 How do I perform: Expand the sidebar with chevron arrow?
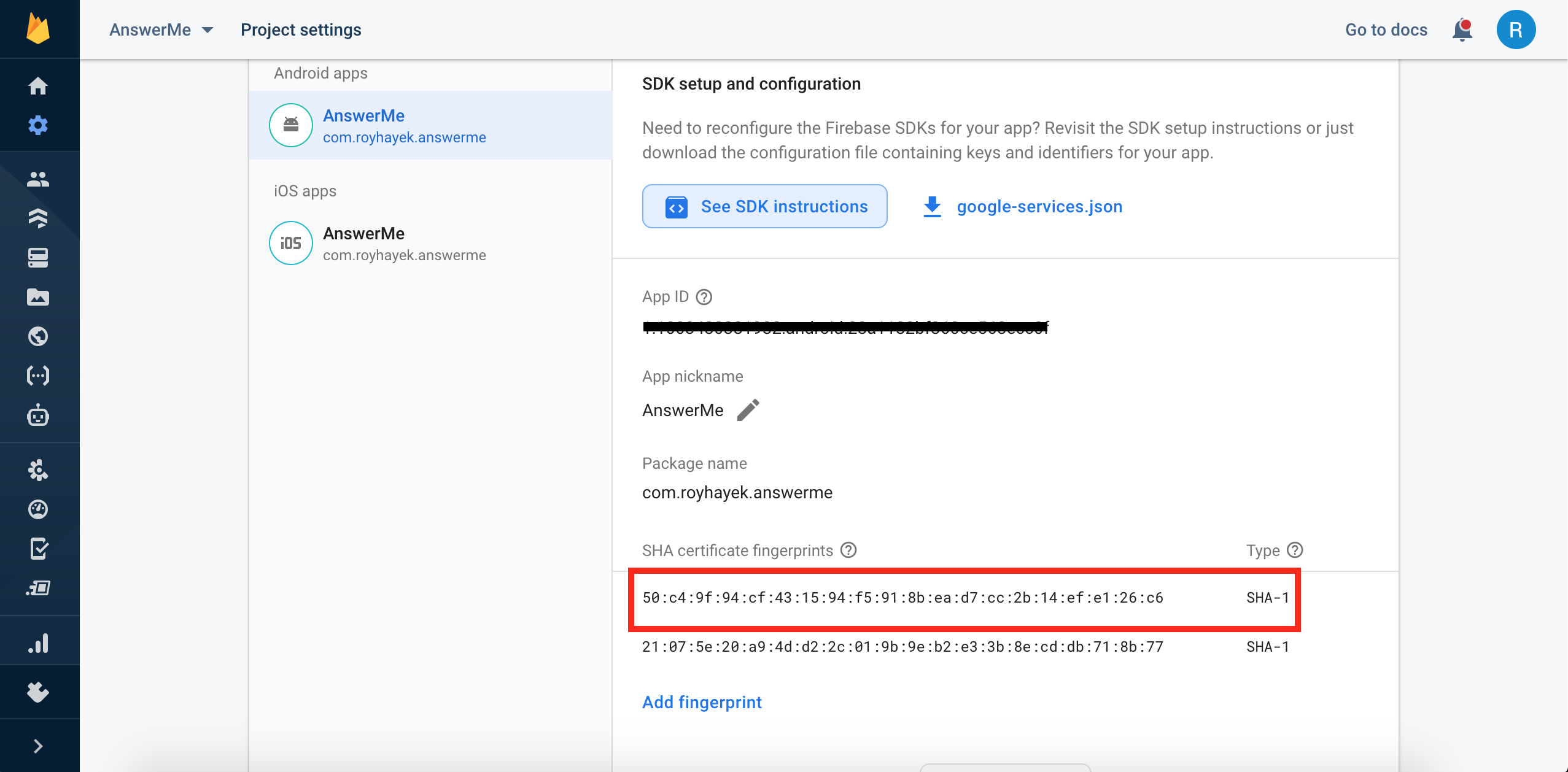[x=38, y=746]
